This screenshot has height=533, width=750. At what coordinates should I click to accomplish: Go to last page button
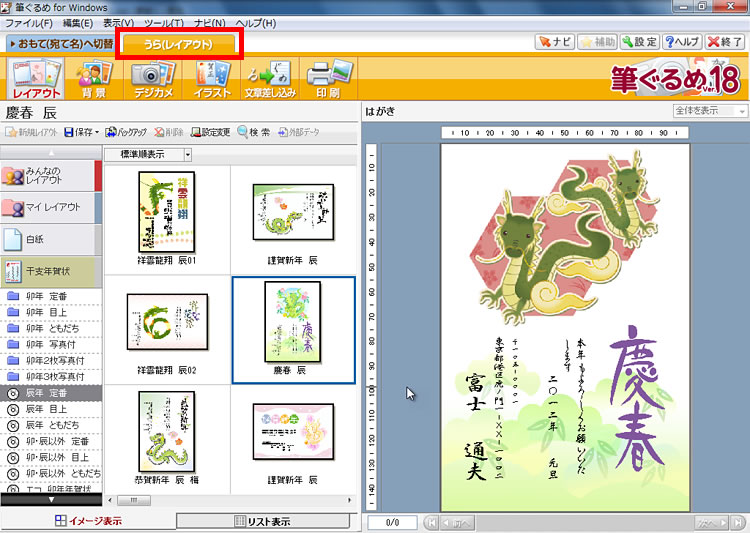(x=739, y=522)
